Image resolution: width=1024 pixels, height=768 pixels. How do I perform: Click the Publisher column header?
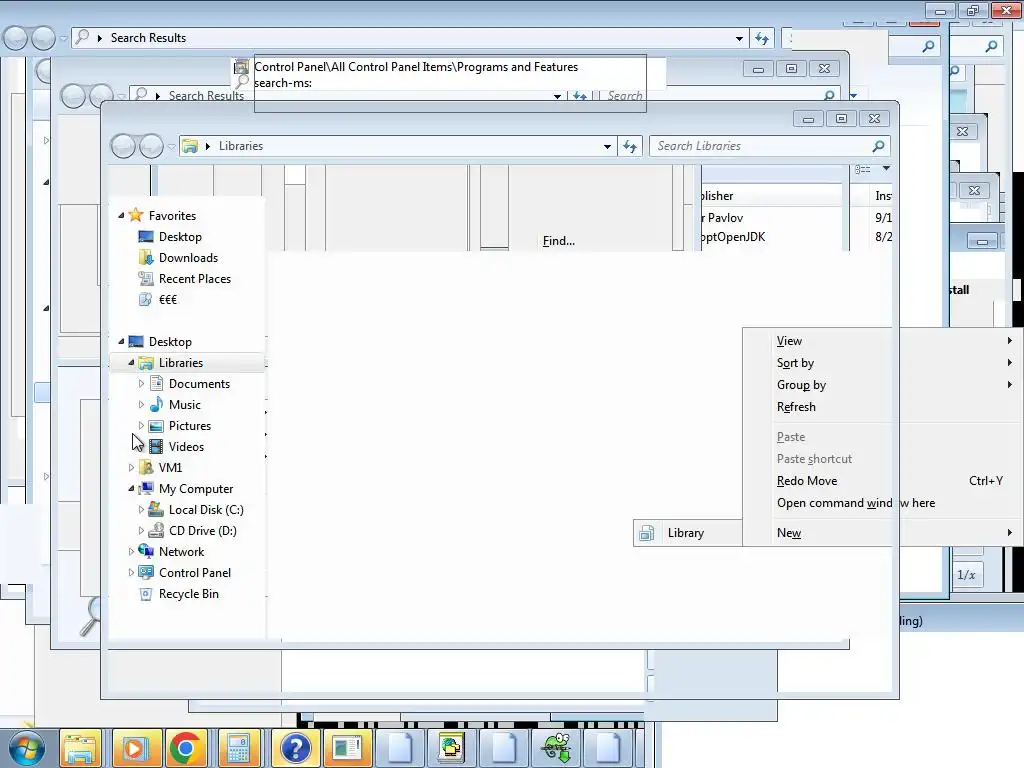point(771,195)
